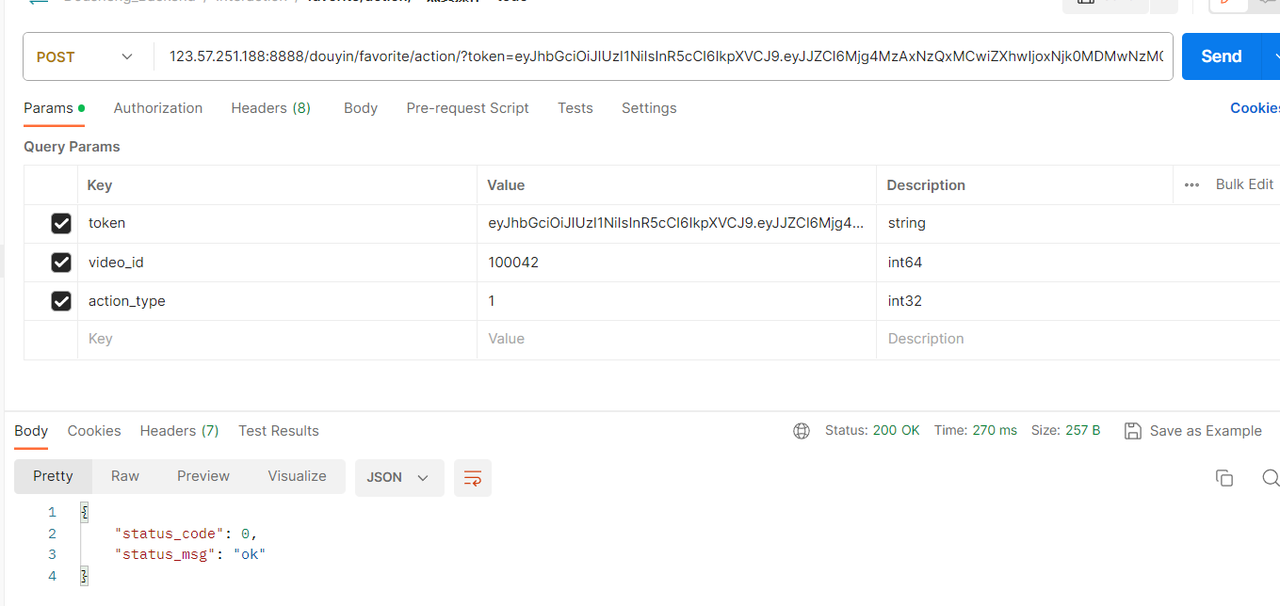Click the empty Key placeholder field
This screenshot has height=606, width=1280.
tap(277, 339)
